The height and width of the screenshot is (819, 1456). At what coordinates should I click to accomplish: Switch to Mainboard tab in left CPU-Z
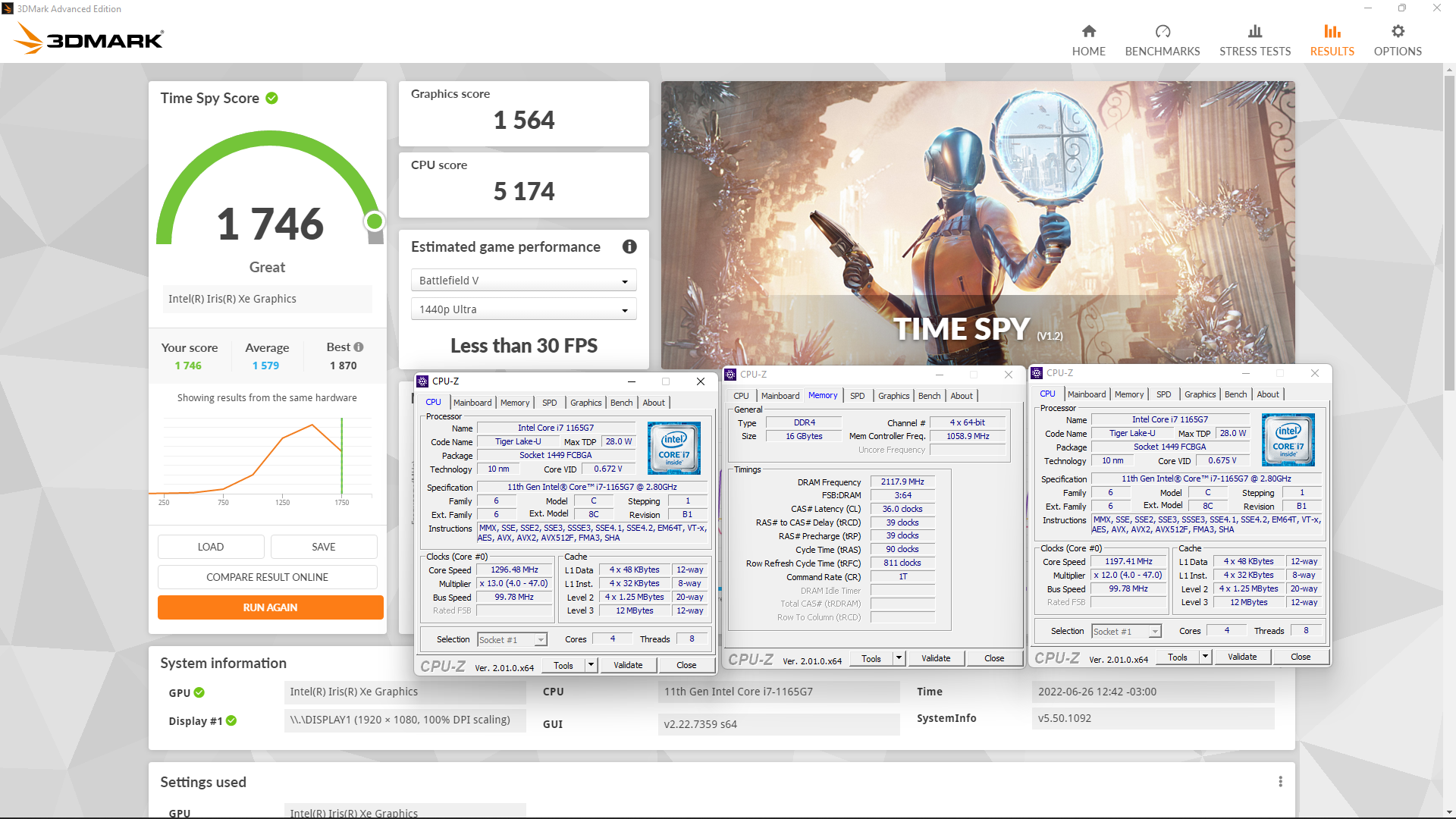coord(472,403)
